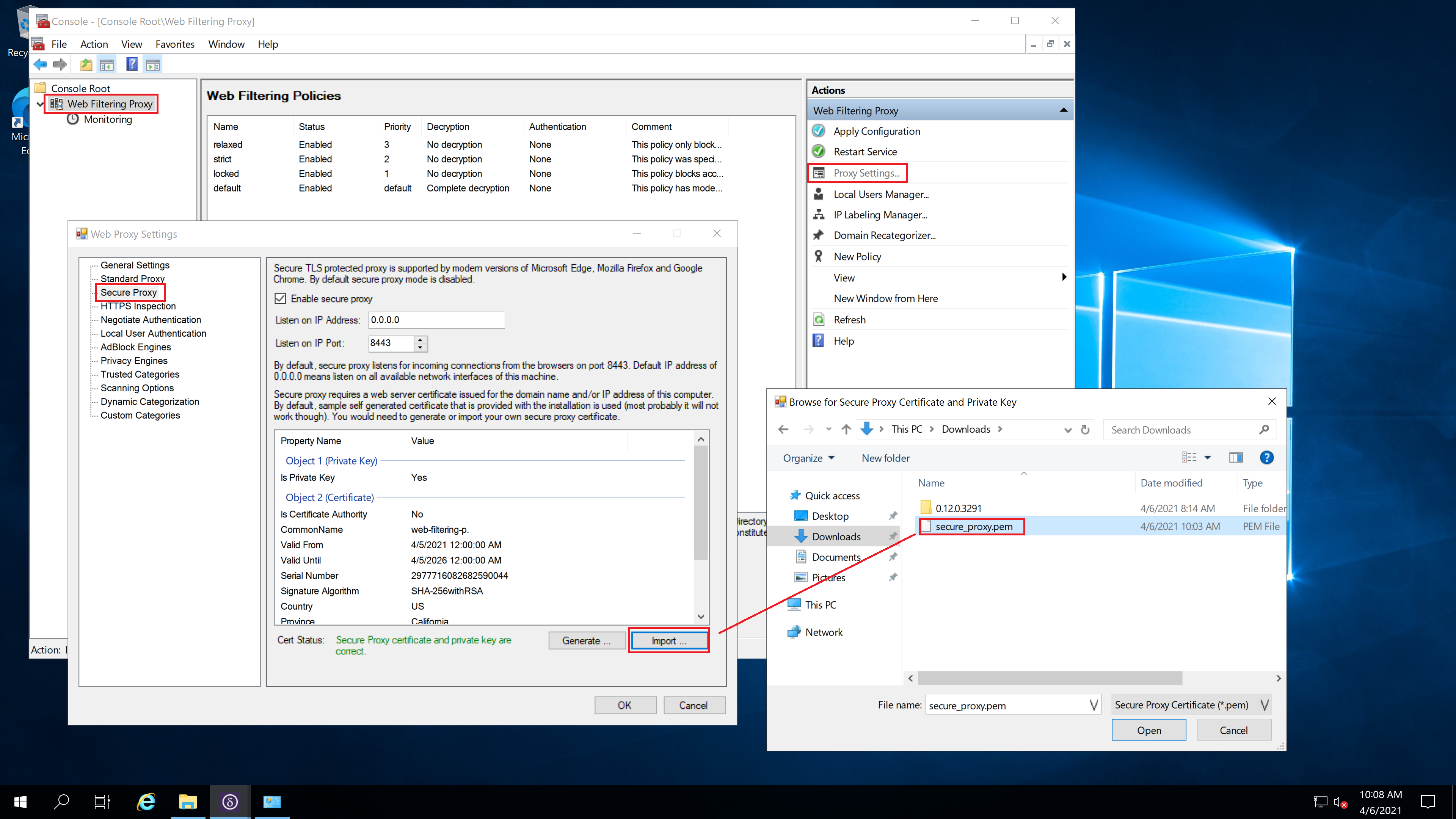Click Show/Hide Console Tree toolbar icon

coord(107,65)
